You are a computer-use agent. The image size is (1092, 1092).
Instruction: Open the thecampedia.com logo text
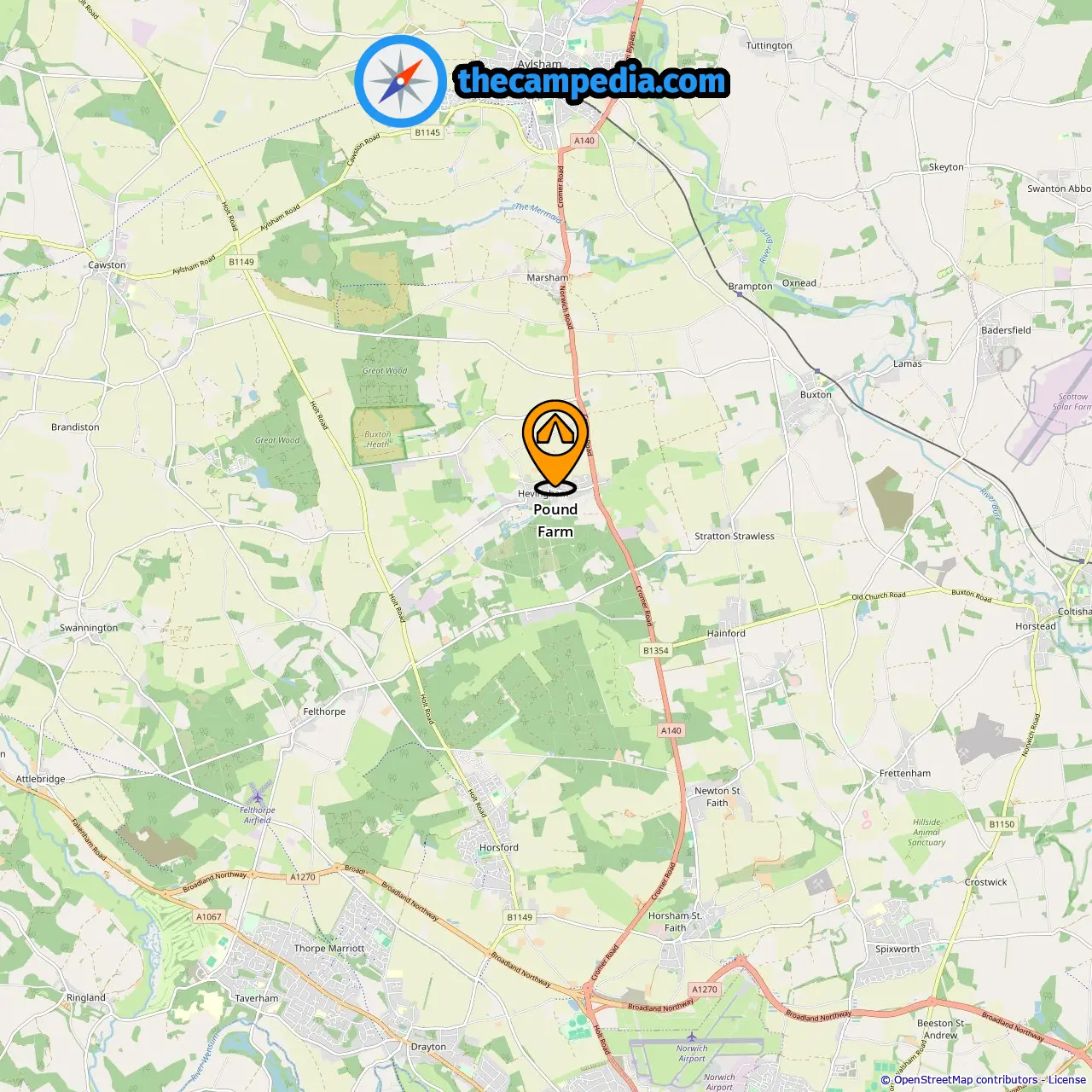(592, 81)
